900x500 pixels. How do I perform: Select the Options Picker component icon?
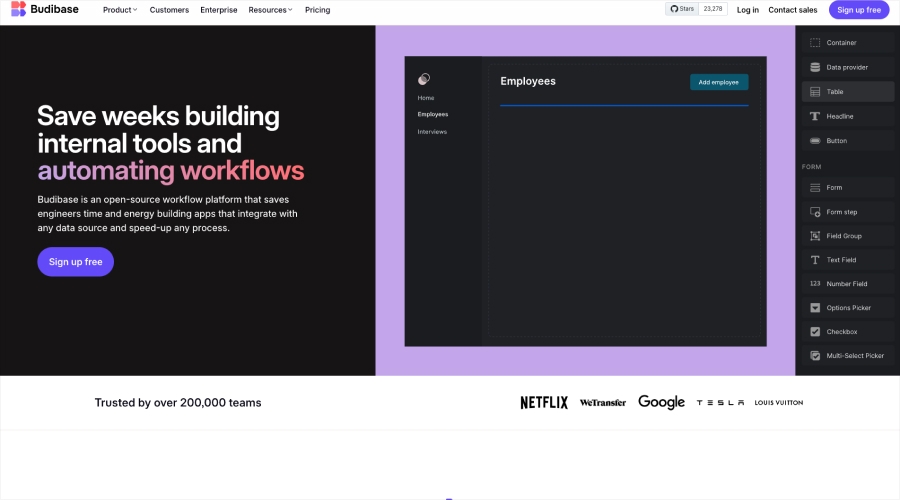[815, 308]
